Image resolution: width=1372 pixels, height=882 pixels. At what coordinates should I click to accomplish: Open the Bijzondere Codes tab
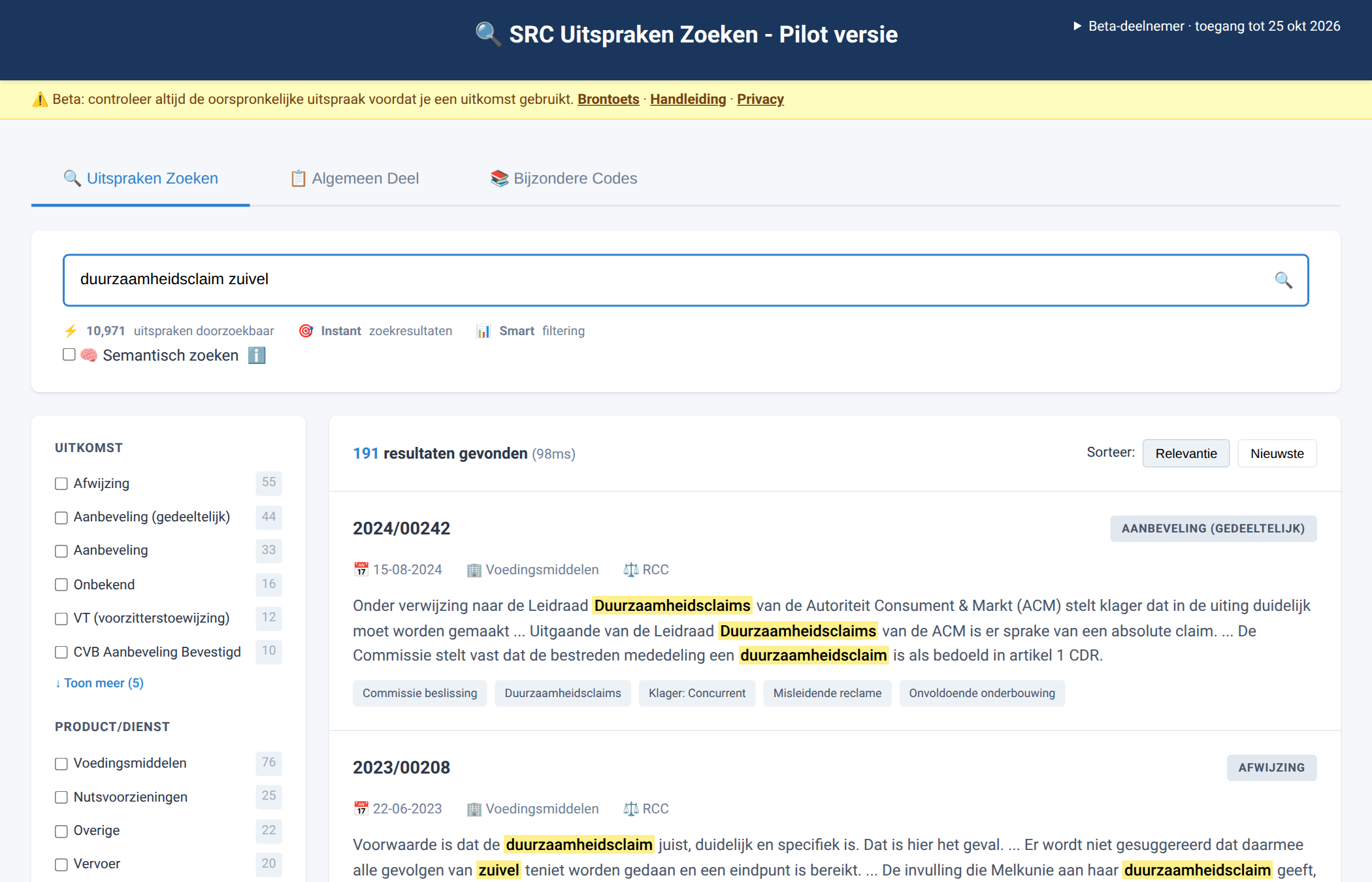tap(564, 178)
